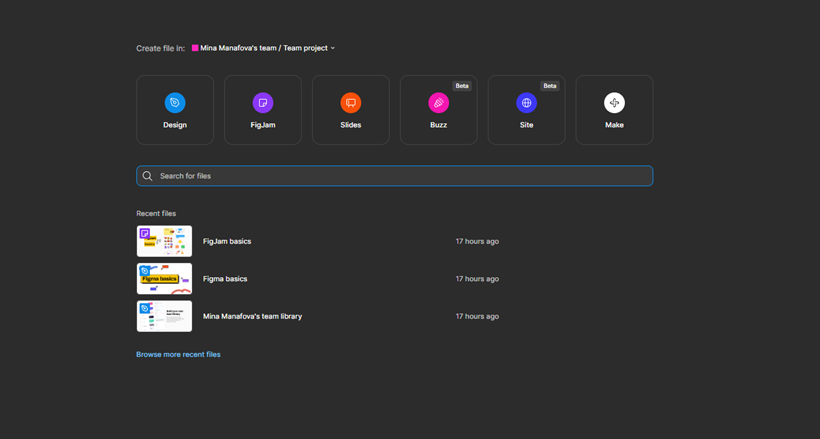The image size is (820, 439).
Task: Click the Beta badge on Site card
Action: tap(550, 86)
